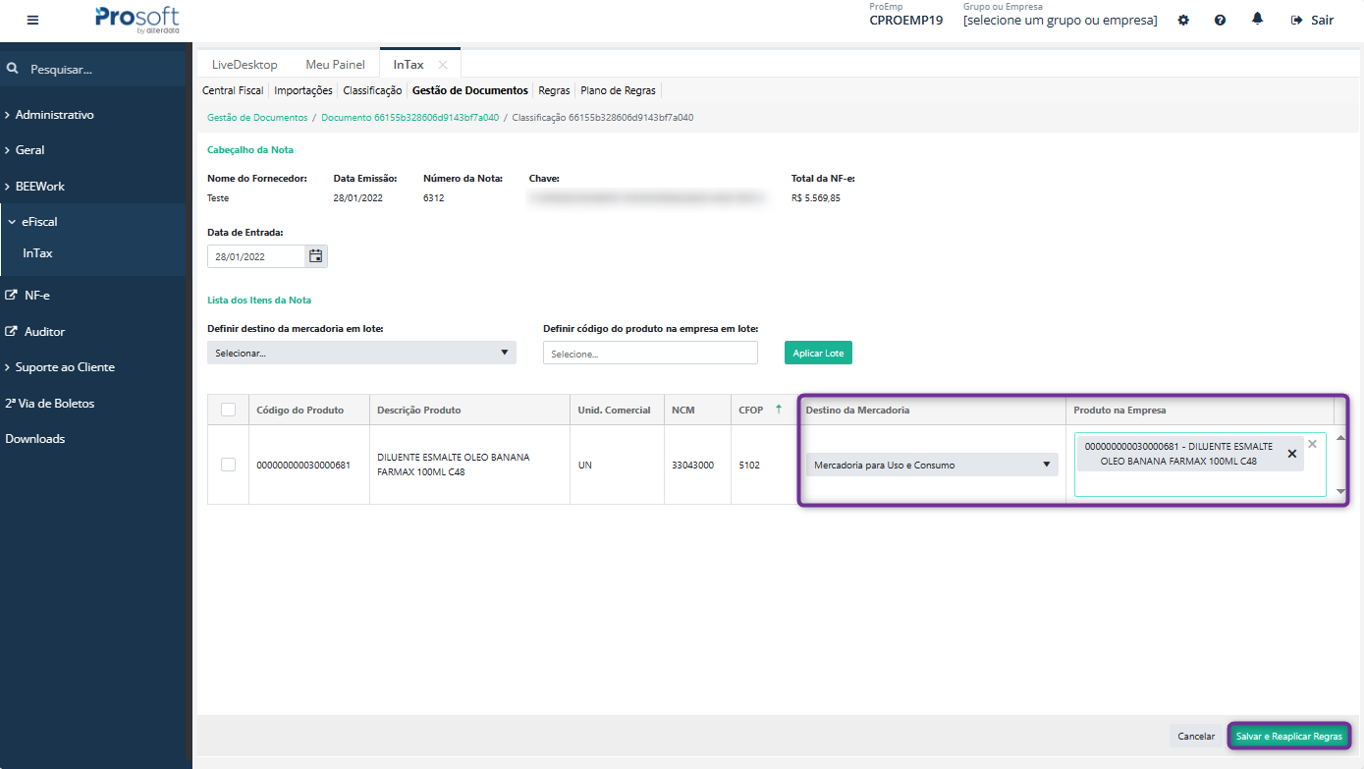
Task: Open the destino da mercadoria em lote dropdown
Action: (361, 353)
